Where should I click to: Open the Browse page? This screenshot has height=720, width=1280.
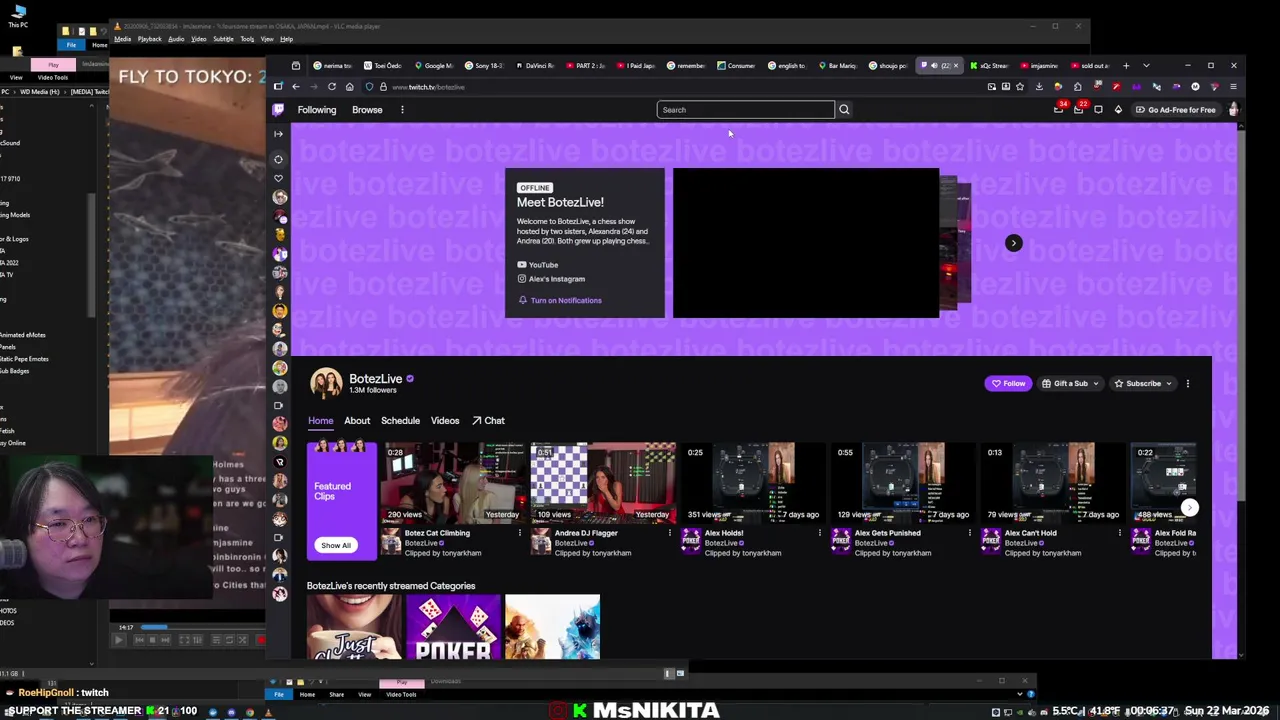coord(367,110)
